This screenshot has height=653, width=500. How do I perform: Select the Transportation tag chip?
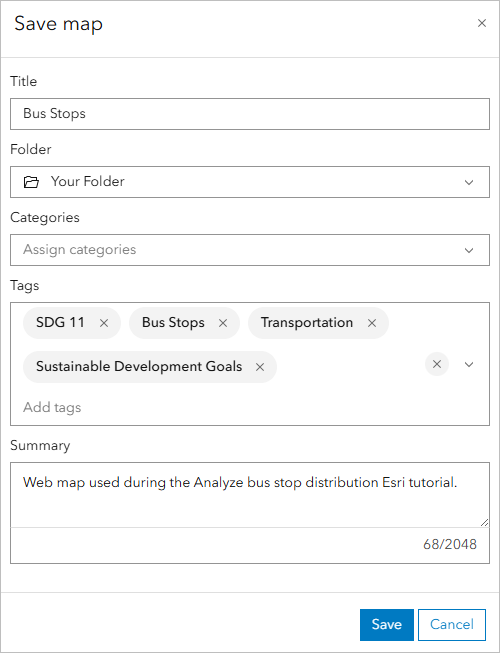tap(307, 323)
